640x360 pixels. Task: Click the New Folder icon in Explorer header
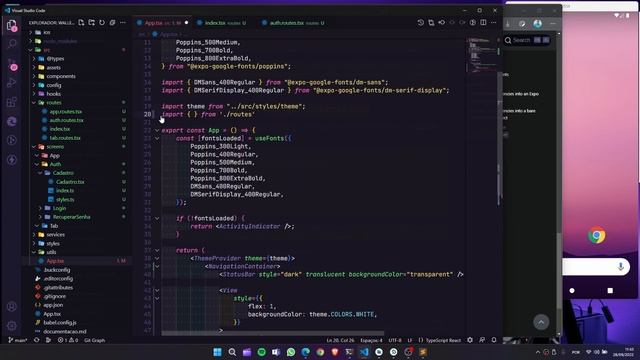[x=91, y=23]
